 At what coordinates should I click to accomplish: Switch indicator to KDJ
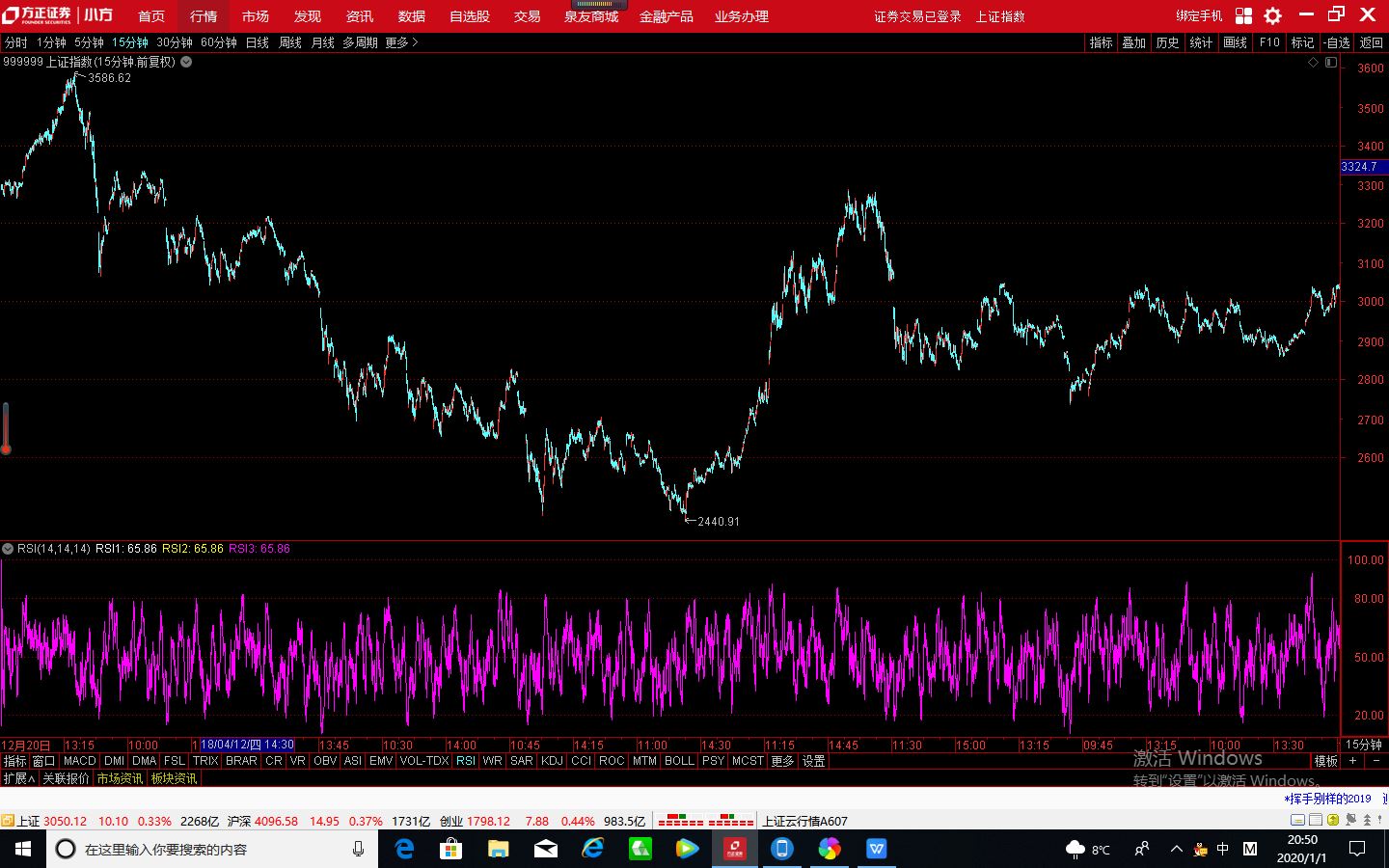pyautogui.click(x=552, y=761)
